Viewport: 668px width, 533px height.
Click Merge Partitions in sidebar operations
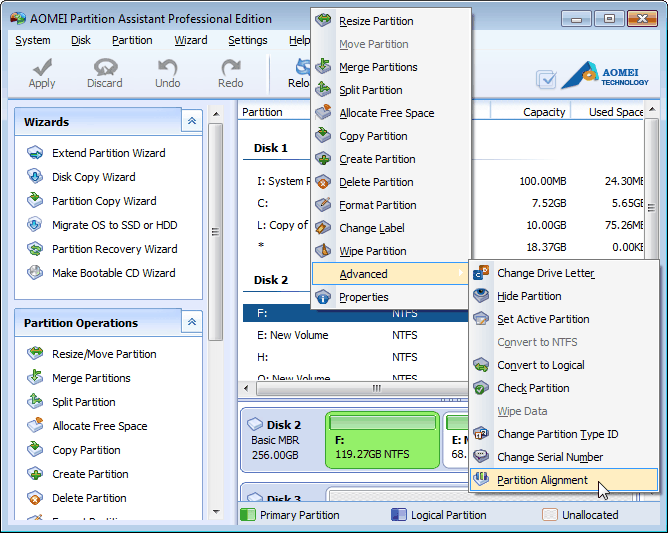click(x=91, y=378)
